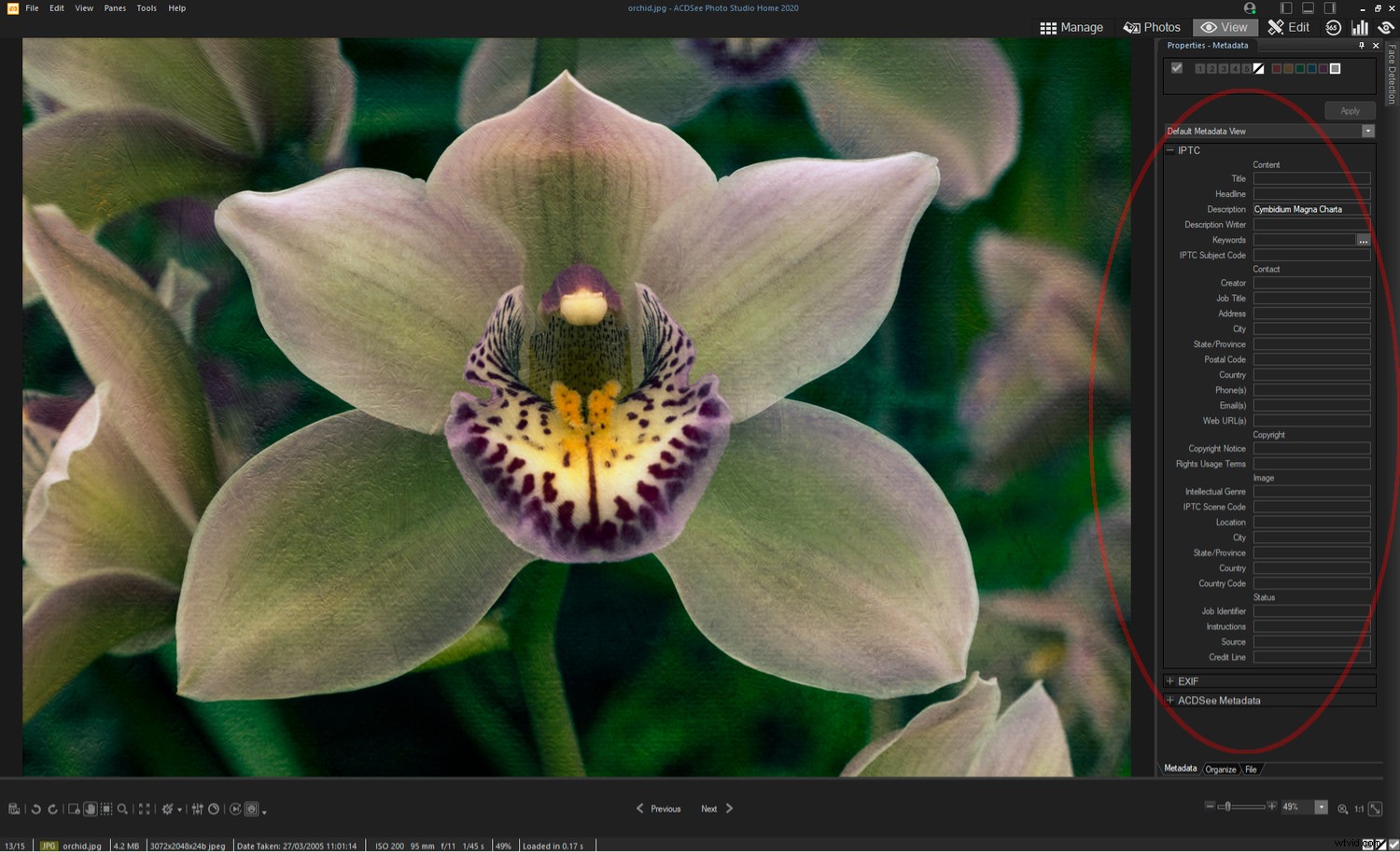
Task: Switch to the Organize tab
Action: point(1221,769)
